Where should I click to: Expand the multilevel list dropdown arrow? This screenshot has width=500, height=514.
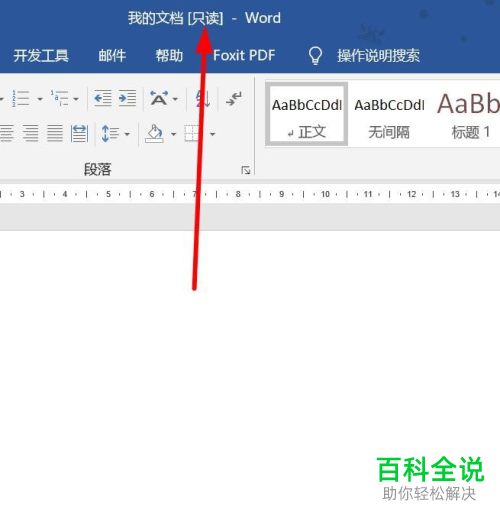76,99
